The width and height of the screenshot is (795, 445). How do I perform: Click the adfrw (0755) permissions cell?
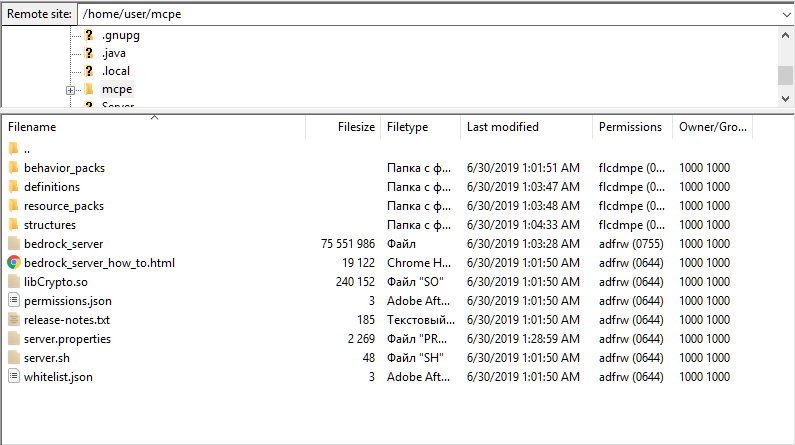631,244
